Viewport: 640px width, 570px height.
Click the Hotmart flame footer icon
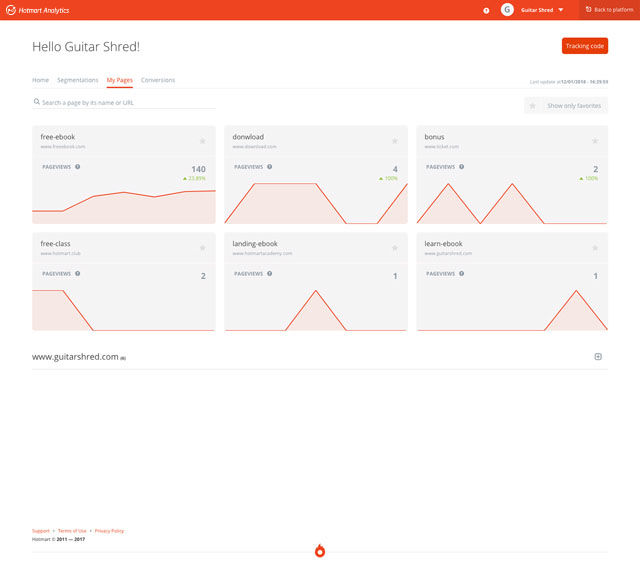320,550
